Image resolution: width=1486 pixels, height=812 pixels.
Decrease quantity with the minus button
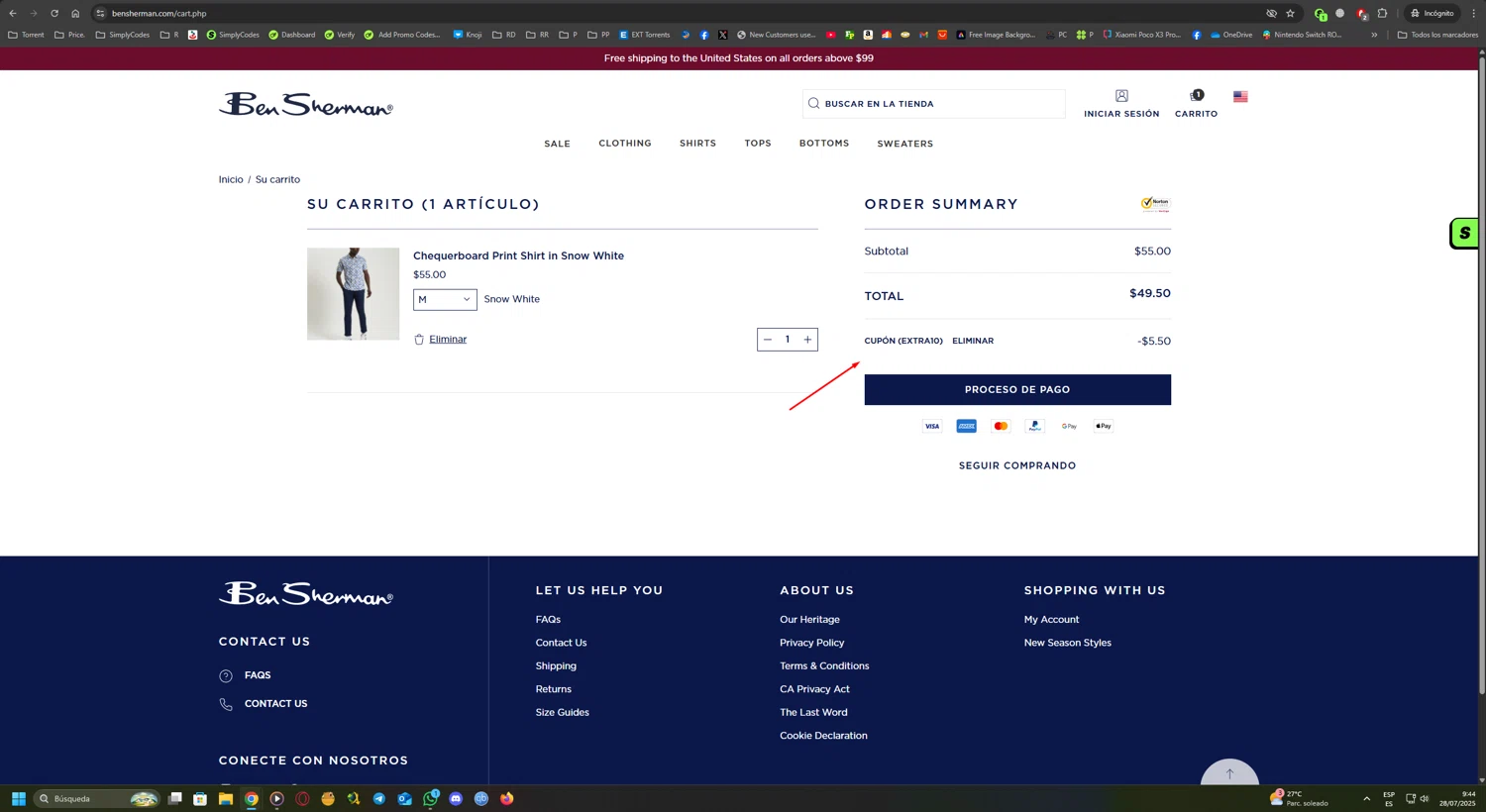[x=767, y=340]
